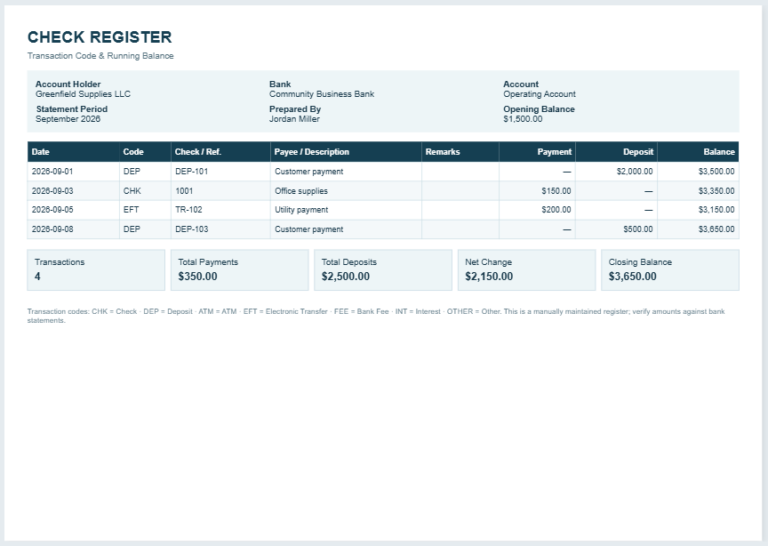Click the Utility payment description

[x=301, y=210]
